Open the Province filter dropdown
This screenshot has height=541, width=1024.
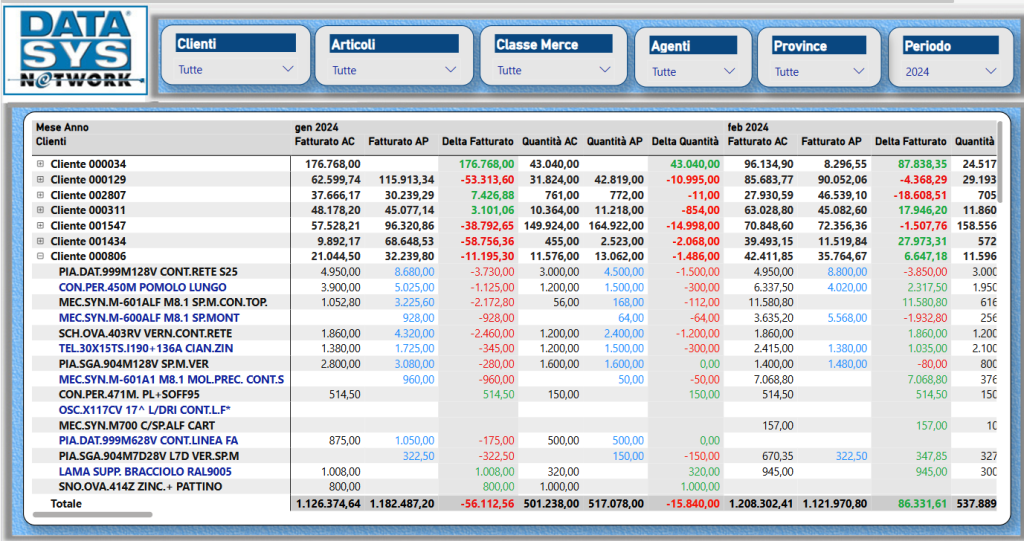(x=858, y=71)
